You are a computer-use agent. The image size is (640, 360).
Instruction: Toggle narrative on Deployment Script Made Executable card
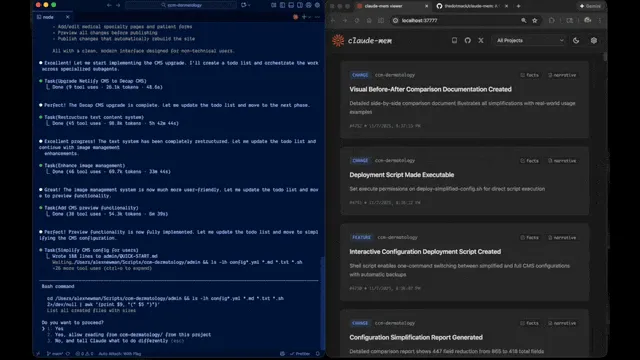562,161
